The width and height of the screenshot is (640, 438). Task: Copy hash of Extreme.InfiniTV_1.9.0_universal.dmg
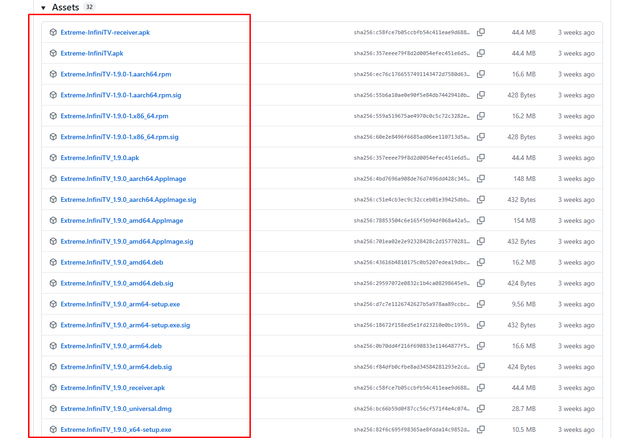(481, 409)
